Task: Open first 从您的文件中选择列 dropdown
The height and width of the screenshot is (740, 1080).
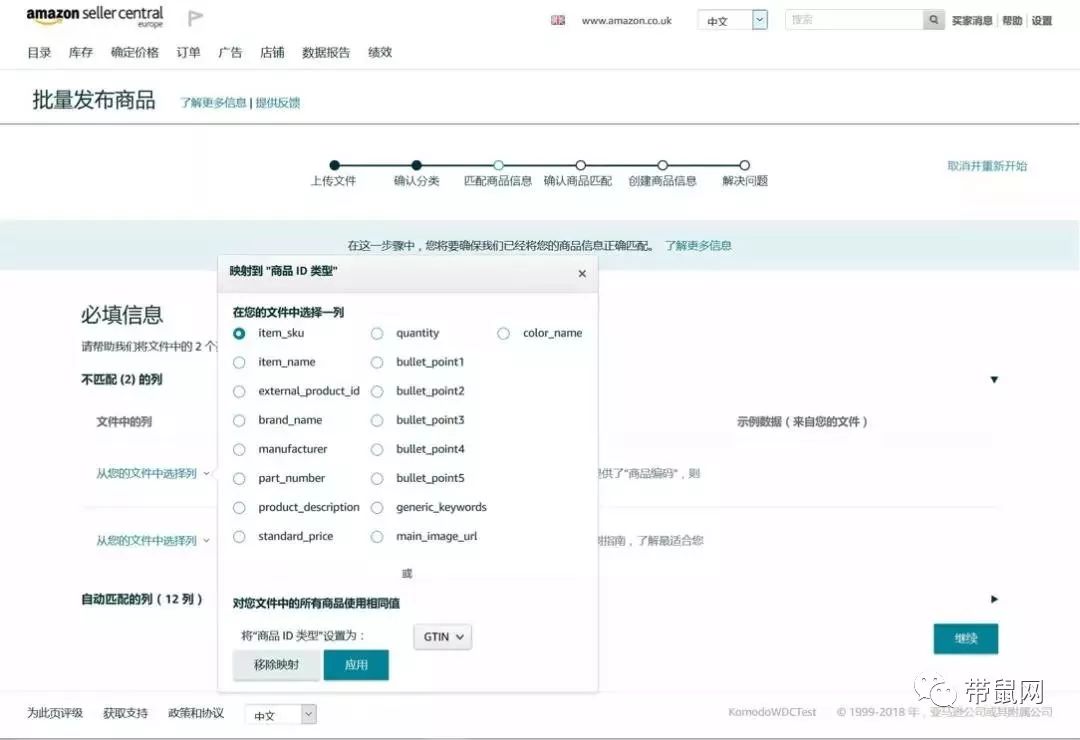Action: [x=152, y=473]
